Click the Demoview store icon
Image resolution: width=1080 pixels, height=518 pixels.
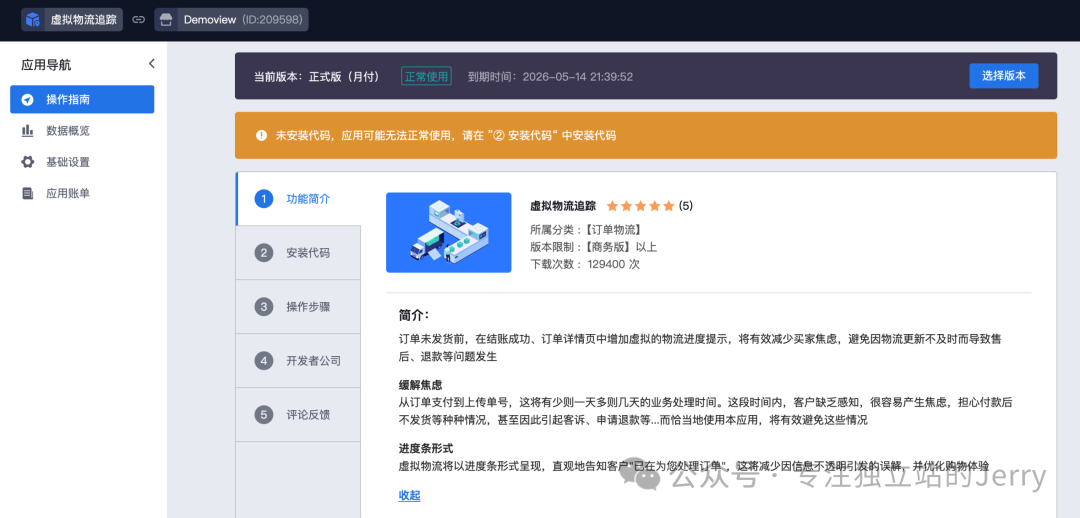tap(165, 19)
